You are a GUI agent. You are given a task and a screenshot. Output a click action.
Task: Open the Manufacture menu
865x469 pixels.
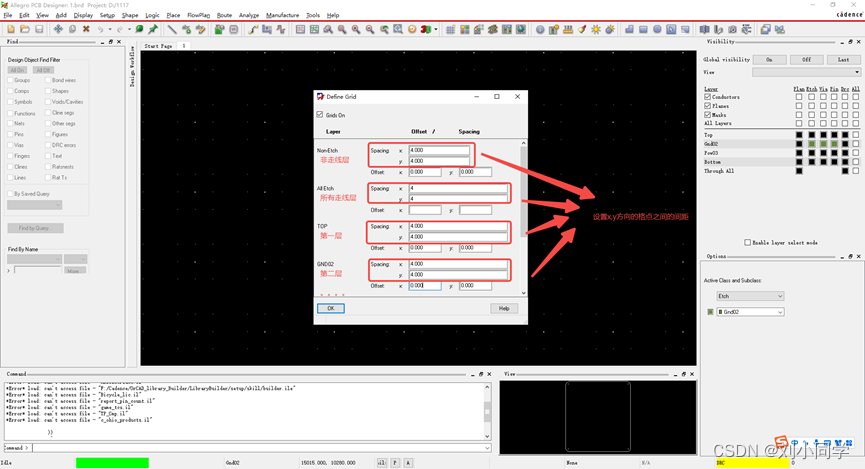pos(282,16)
